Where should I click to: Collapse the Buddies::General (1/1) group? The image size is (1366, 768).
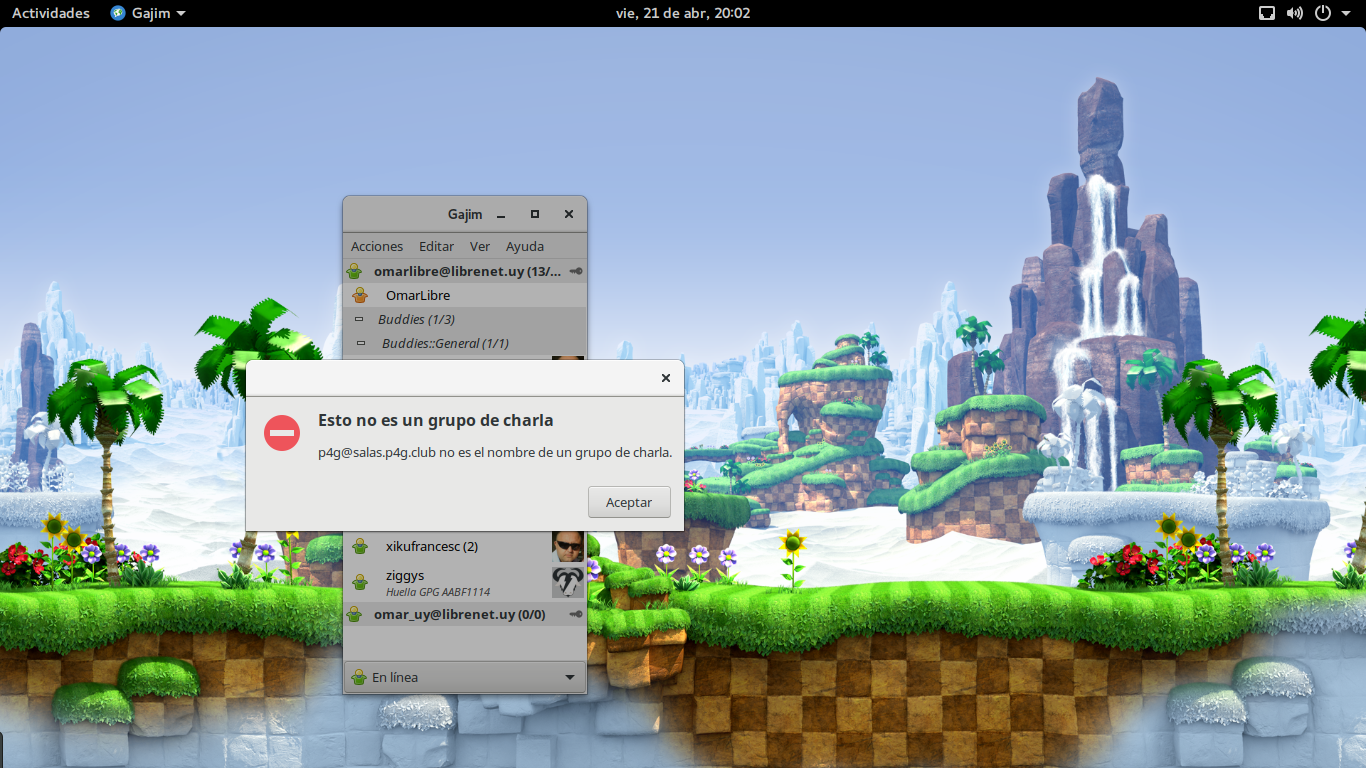[x=360, y=343]
